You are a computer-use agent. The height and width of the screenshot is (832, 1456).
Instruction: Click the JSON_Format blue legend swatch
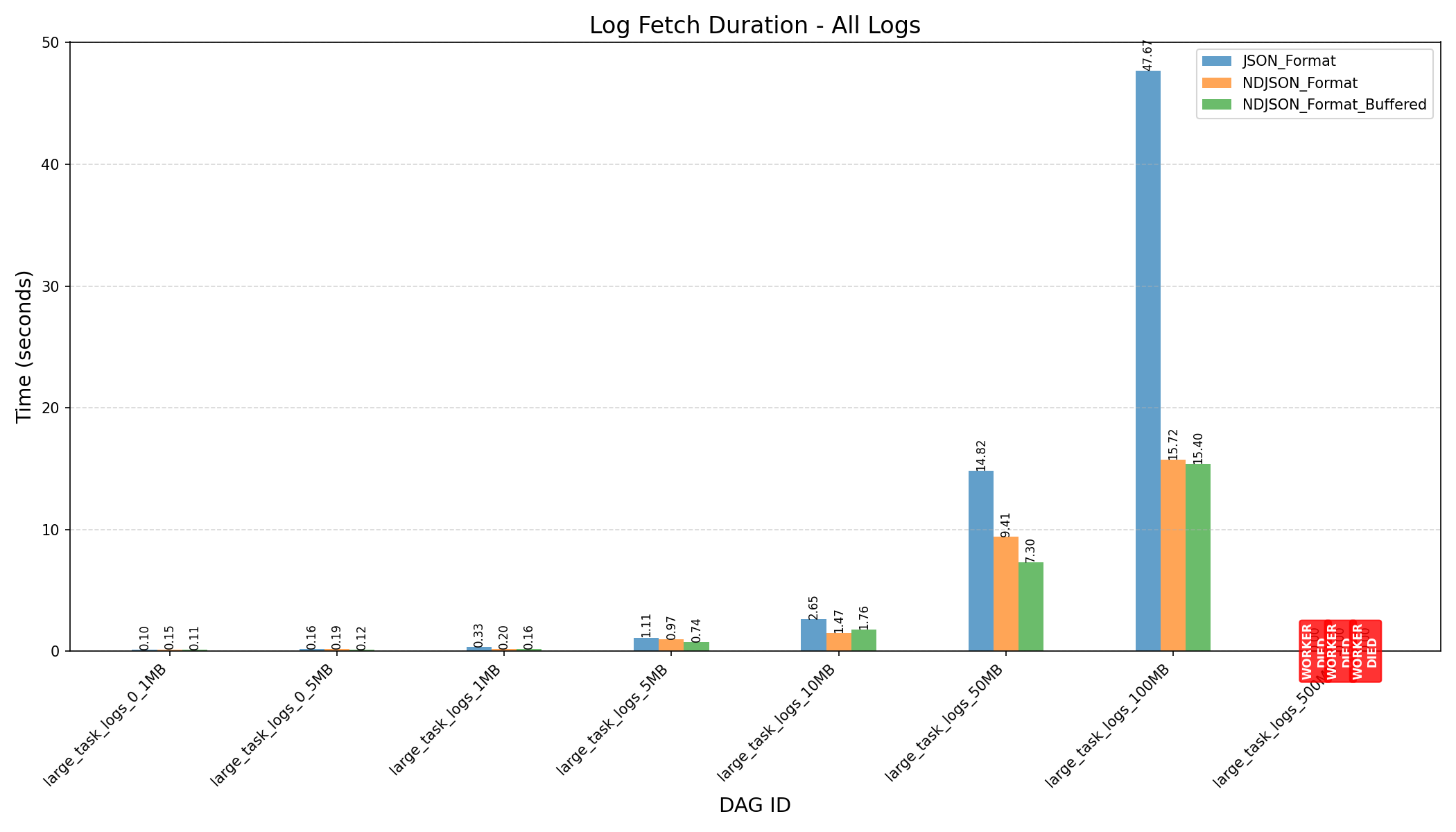tap(1217, 61)
